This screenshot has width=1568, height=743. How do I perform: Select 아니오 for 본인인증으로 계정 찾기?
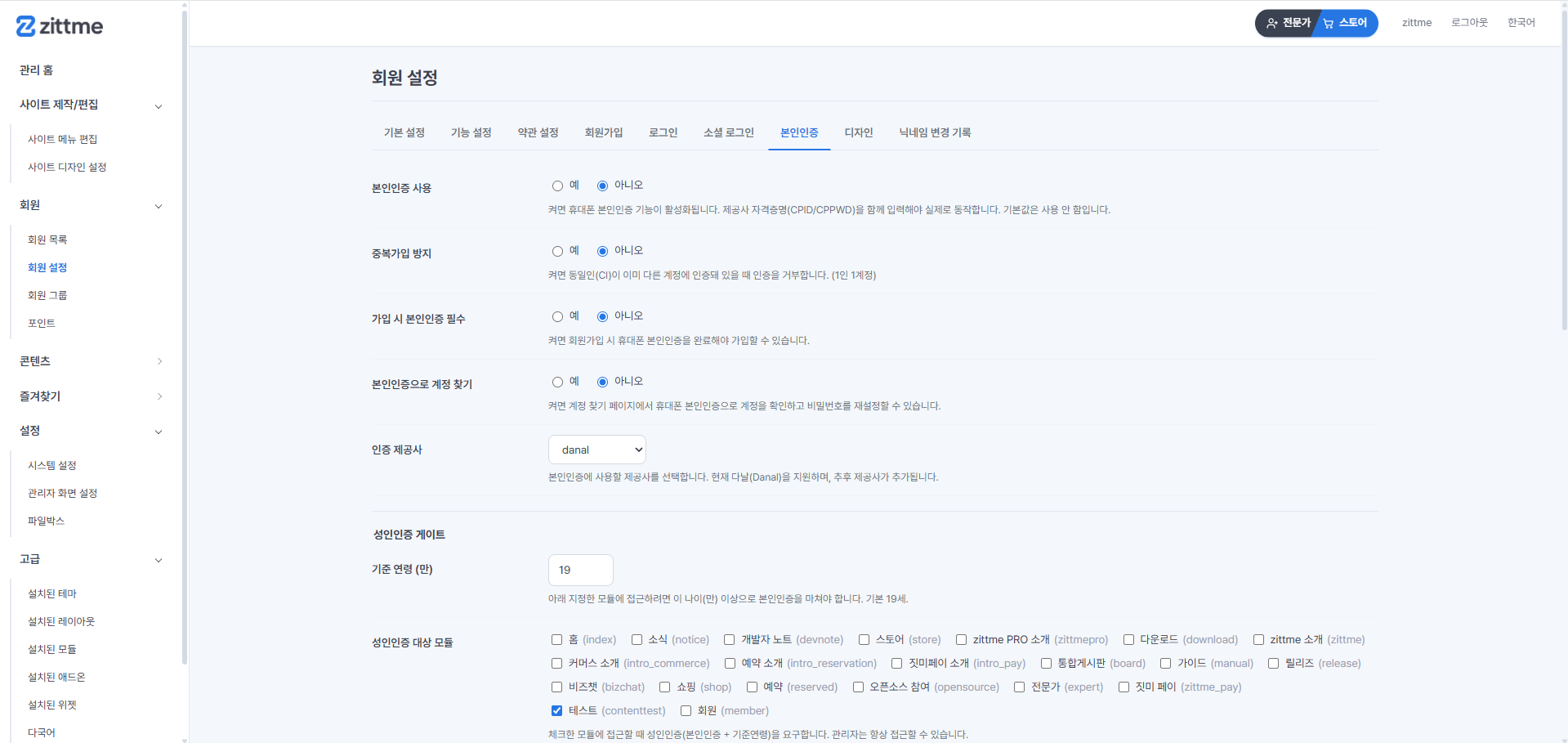pyautogui.click(x=602, y=382)
